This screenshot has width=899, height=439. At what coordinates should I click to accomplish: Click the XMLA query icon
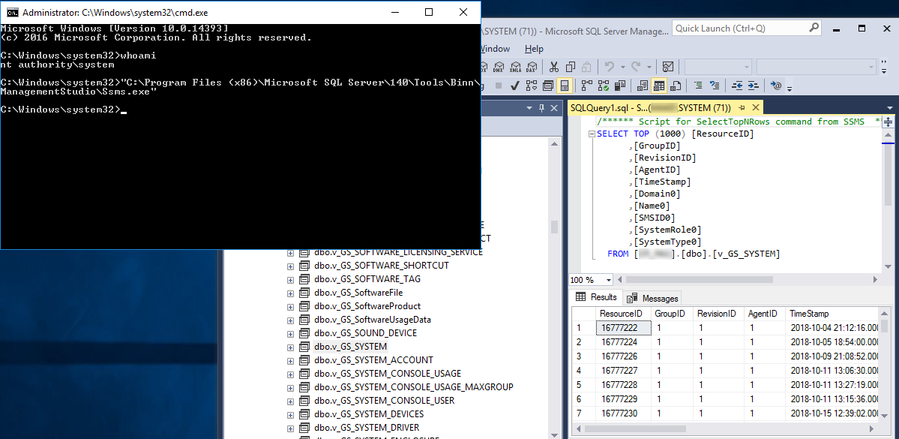[x=515, y=66]
